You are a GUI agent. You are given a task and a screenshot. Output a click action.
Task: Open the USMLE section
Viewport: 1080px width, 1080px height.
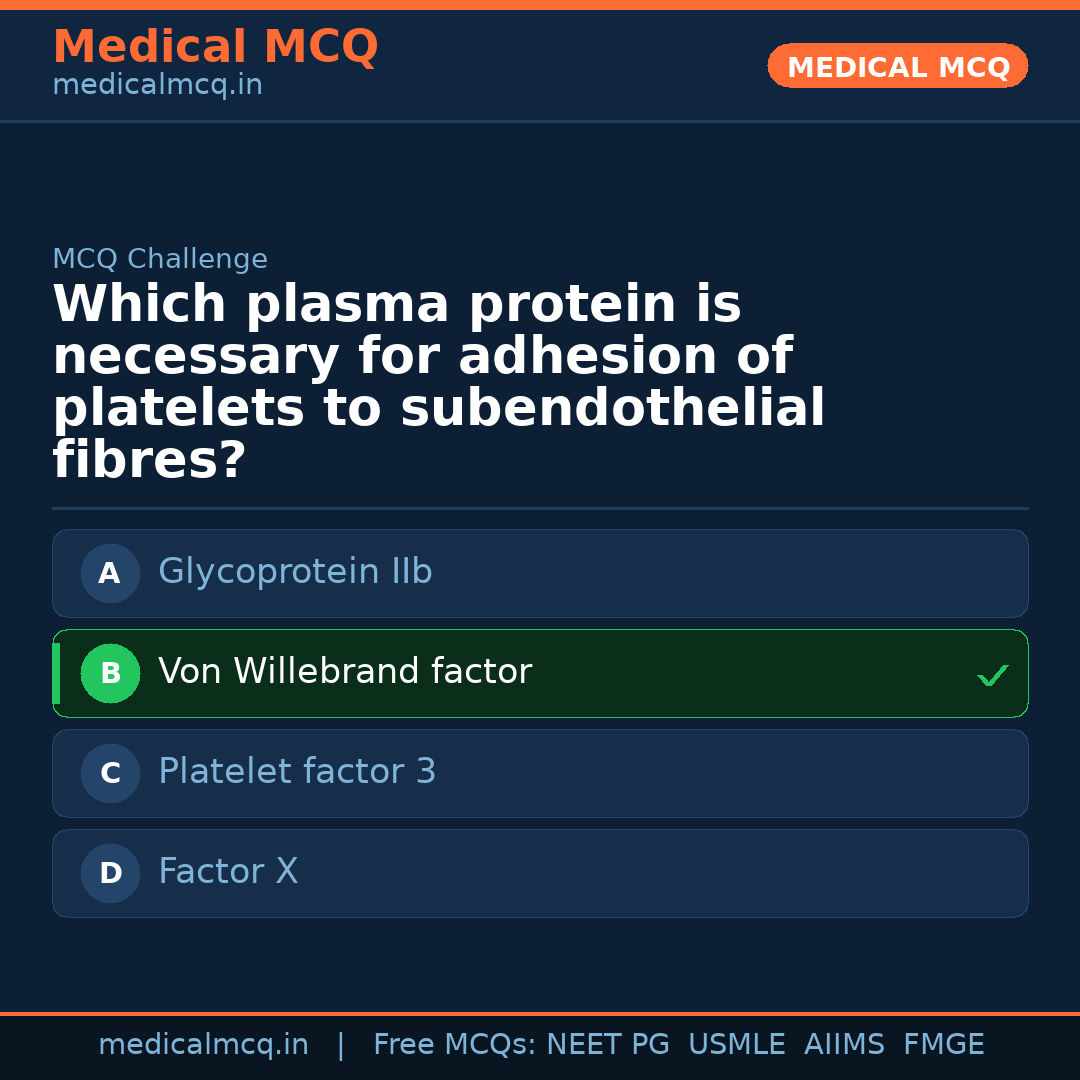[737, 1043]
